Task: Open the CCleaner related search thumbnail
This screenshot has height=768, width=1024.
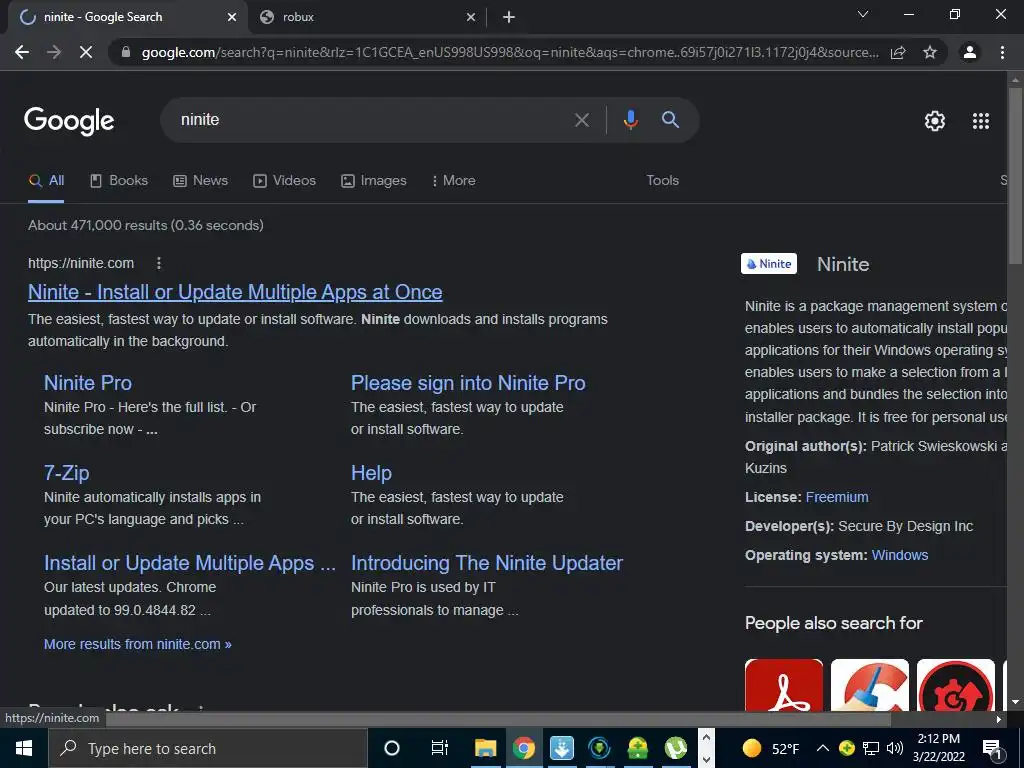Action: click(870, 684)
